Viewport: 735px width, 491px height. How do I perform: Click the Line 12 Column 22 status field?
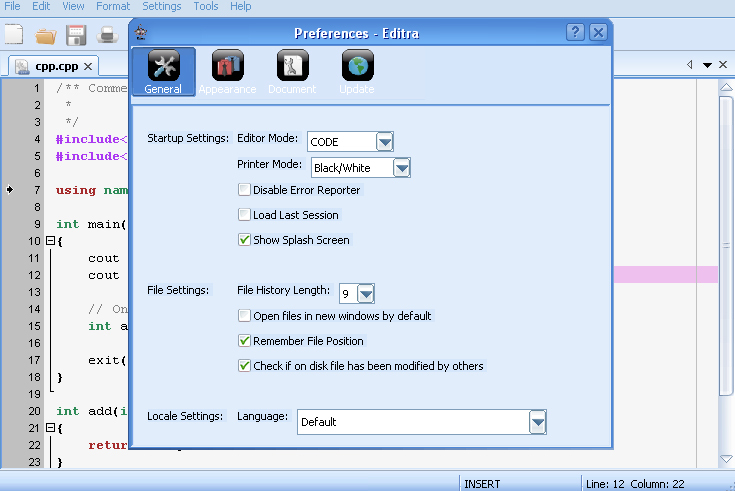pyautogui.click(x=635, y=483)
